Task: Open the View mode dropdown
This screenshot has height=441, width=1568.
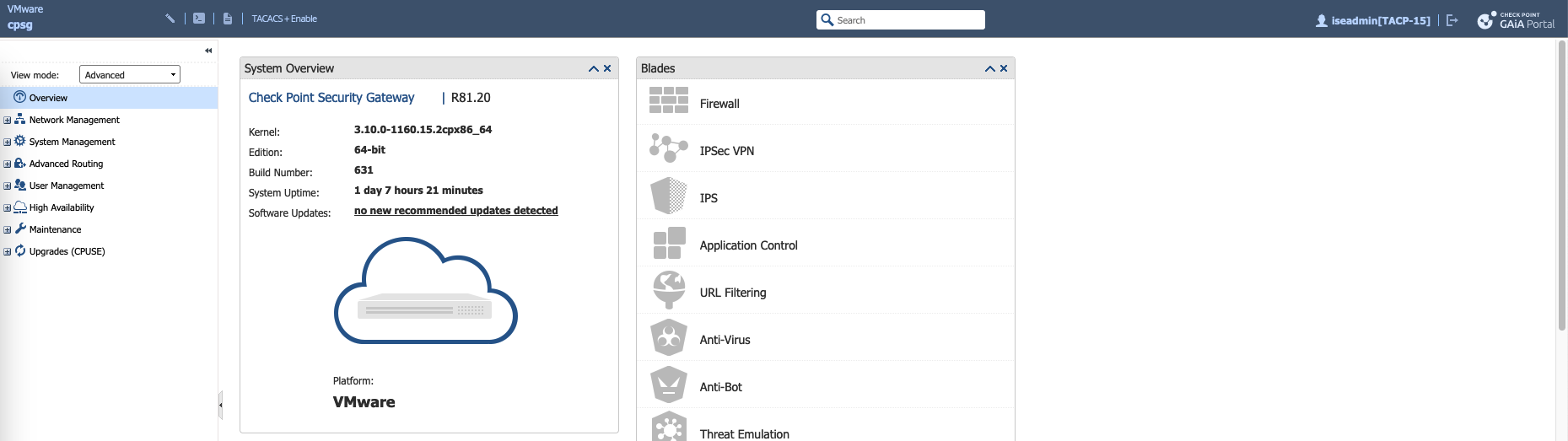Action: point(130,75)
